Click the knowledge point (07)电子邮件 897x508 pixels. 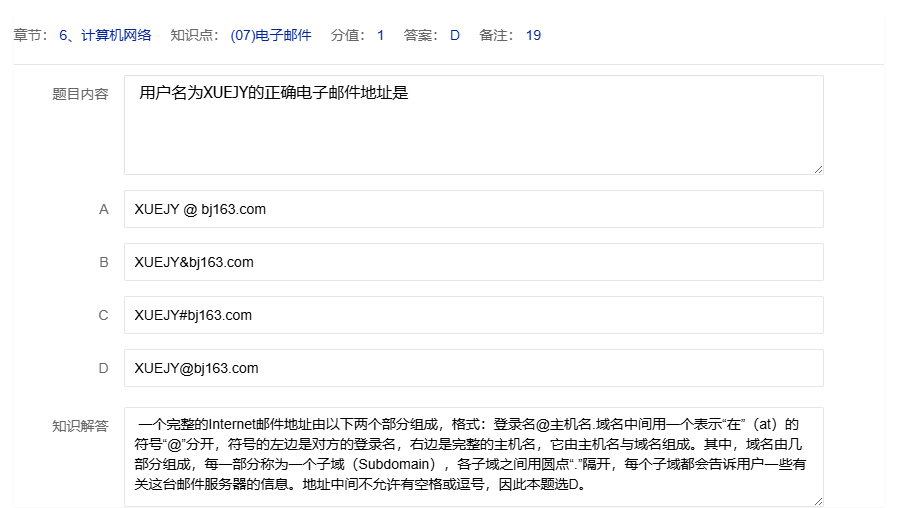click(270, 35)
